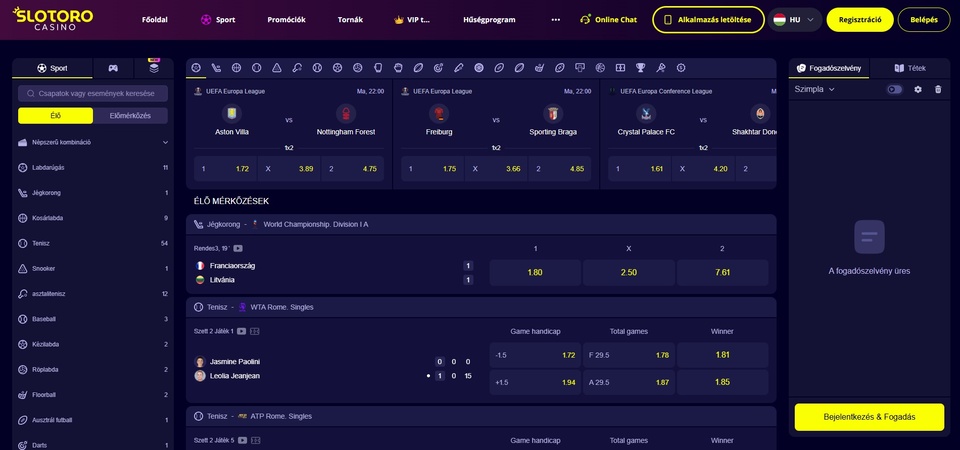Switch to Élő live mode
This screenshot has width=960, height=450.
(x=56, y=116)
